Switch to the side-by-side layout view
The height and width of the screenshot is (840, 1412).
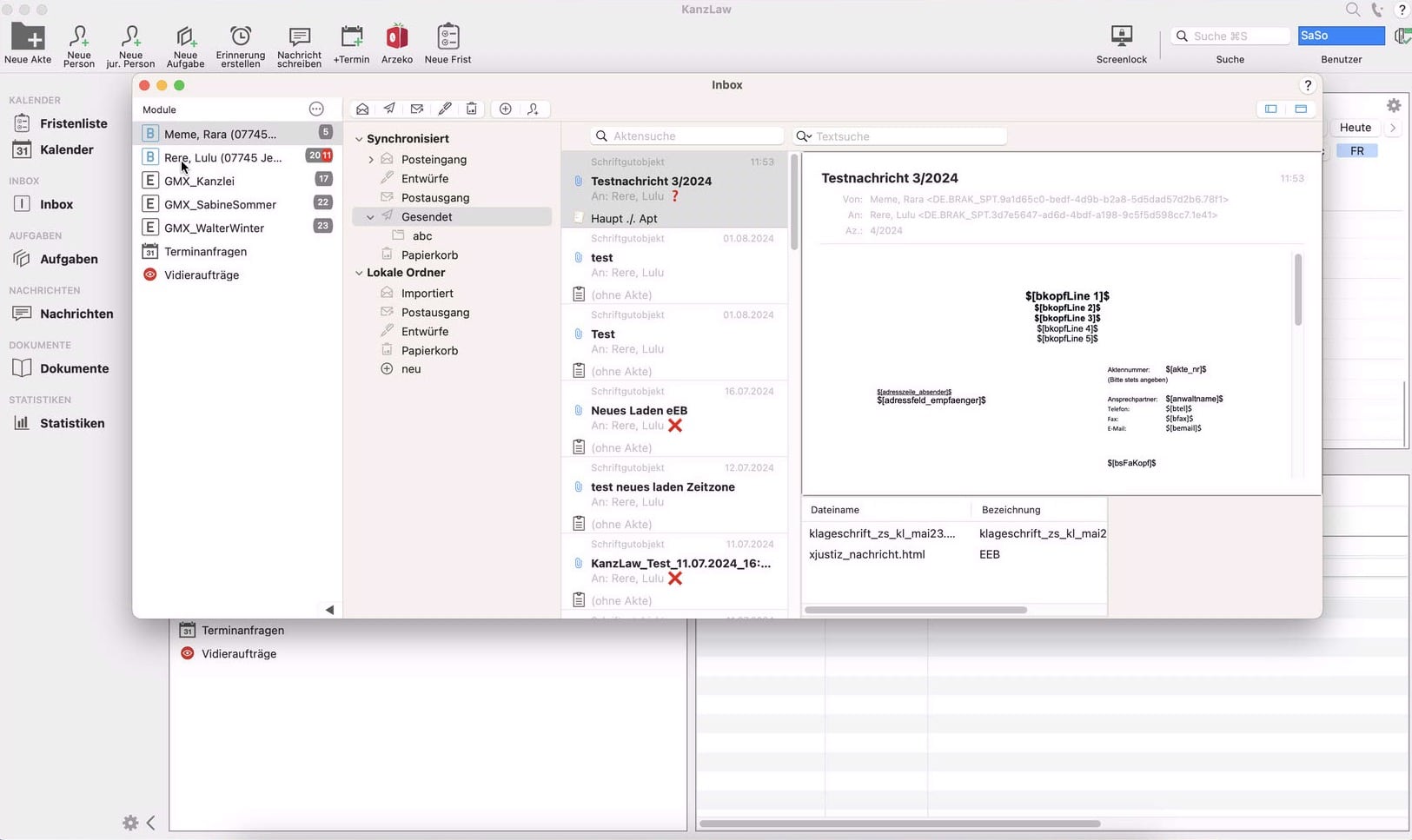click(x=1271, y=109)
